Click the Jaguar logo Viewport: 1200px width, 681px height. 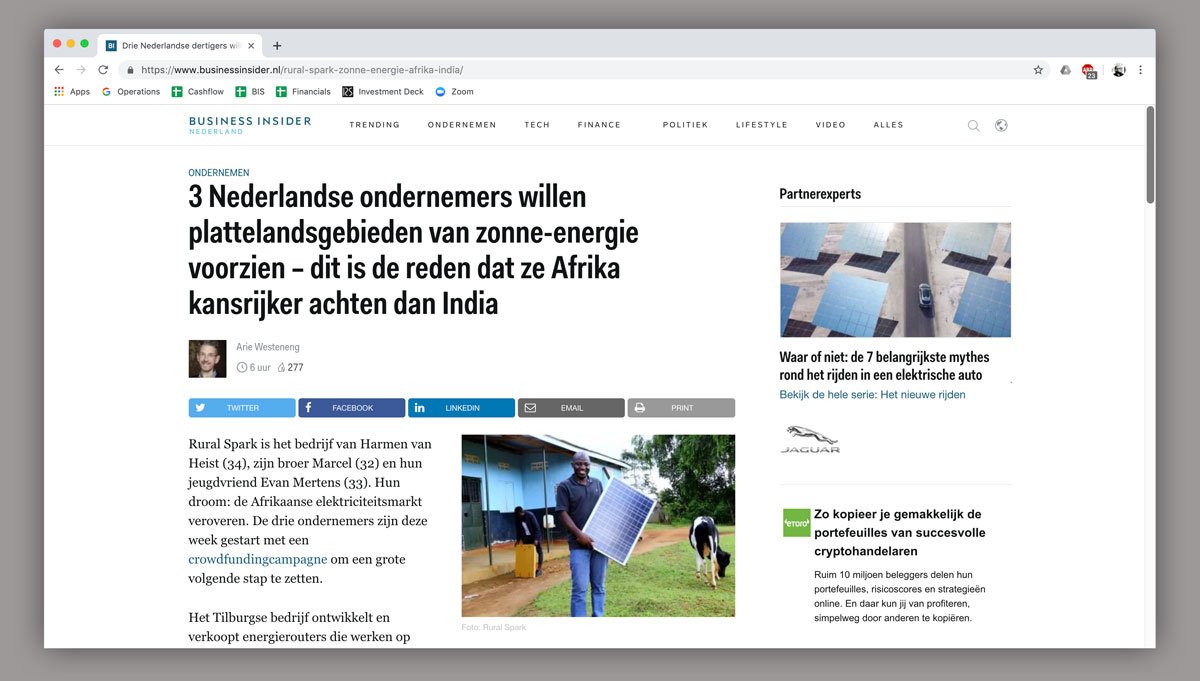[x=810, y=439]
